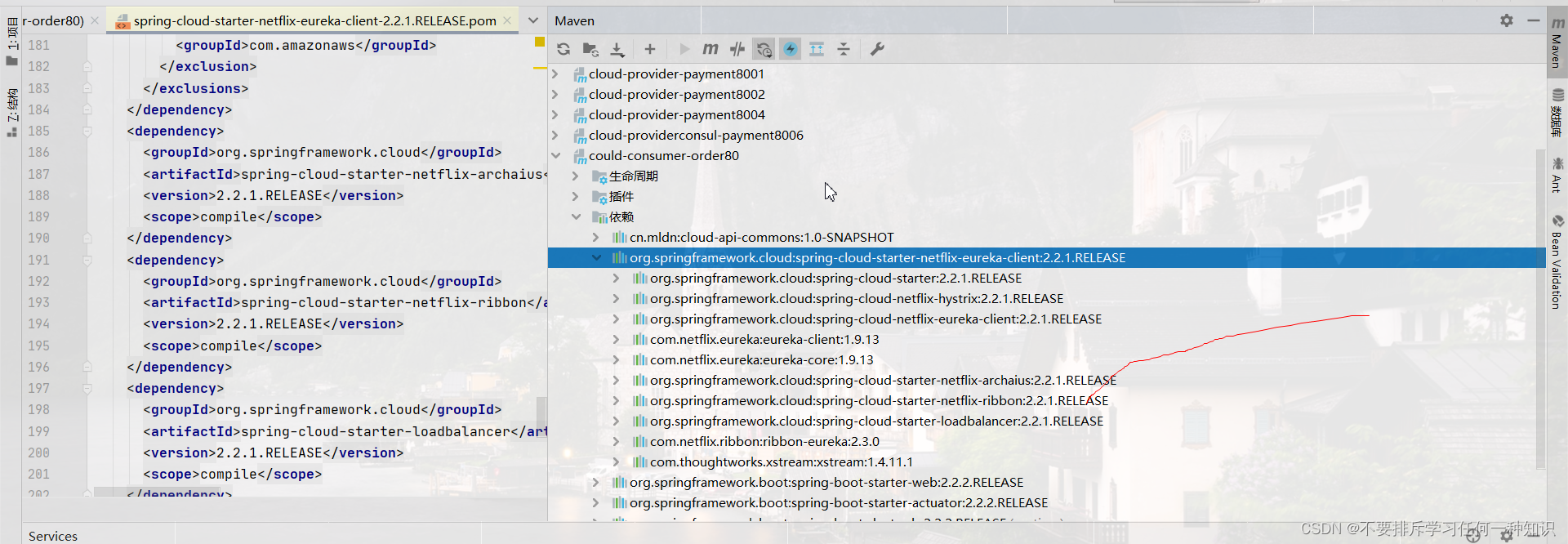
Task: Open Maven settings wrench icon
Action: 877,49
